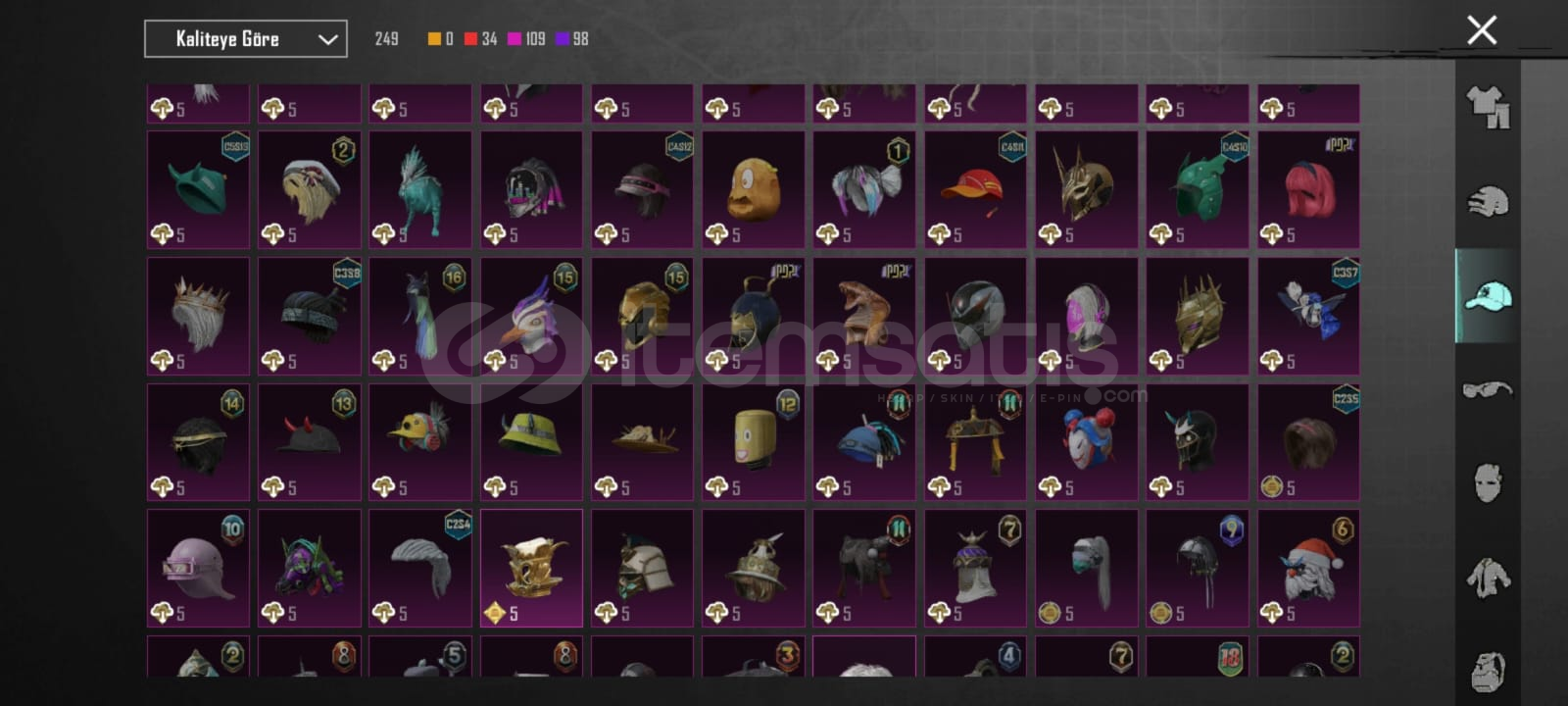Open the gloves category in the sidebar
This screenshot has width=1568, height=706.
(x=1488, y=201)
